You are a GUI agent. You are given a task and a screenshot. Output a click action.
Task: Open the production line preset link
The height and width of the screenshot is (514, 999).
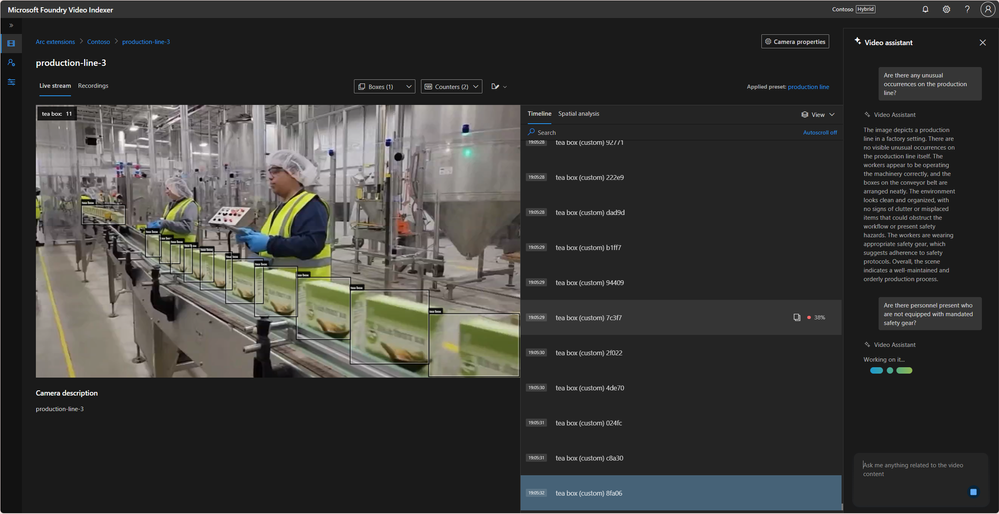click(808, 87)
